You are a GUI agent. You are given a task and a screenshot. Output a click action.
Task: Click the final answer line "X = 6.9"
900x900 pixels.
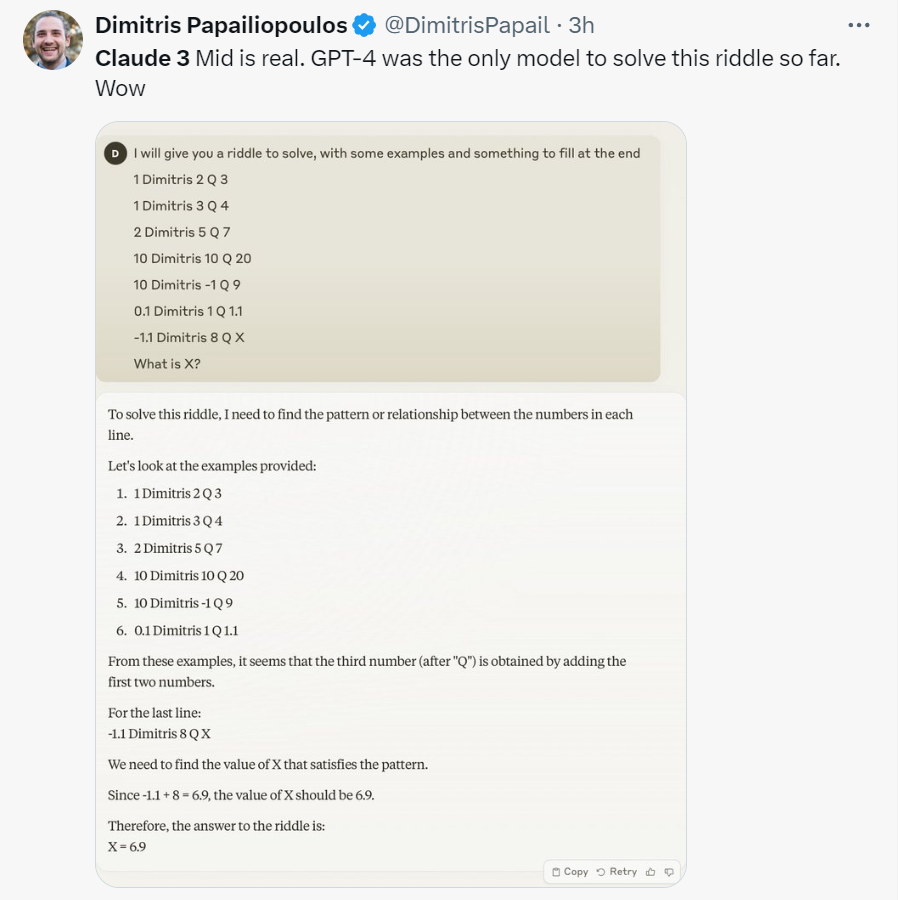(x=127, y=846)
